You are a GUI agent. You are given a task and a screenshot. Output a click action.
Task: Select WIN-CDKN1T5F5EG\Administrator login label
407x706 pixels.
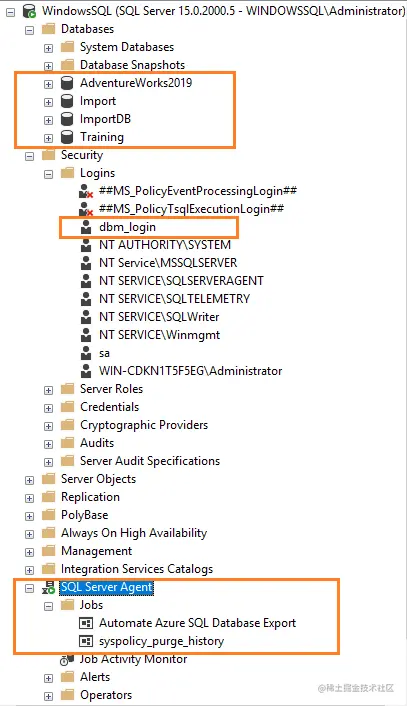point(190,371)
